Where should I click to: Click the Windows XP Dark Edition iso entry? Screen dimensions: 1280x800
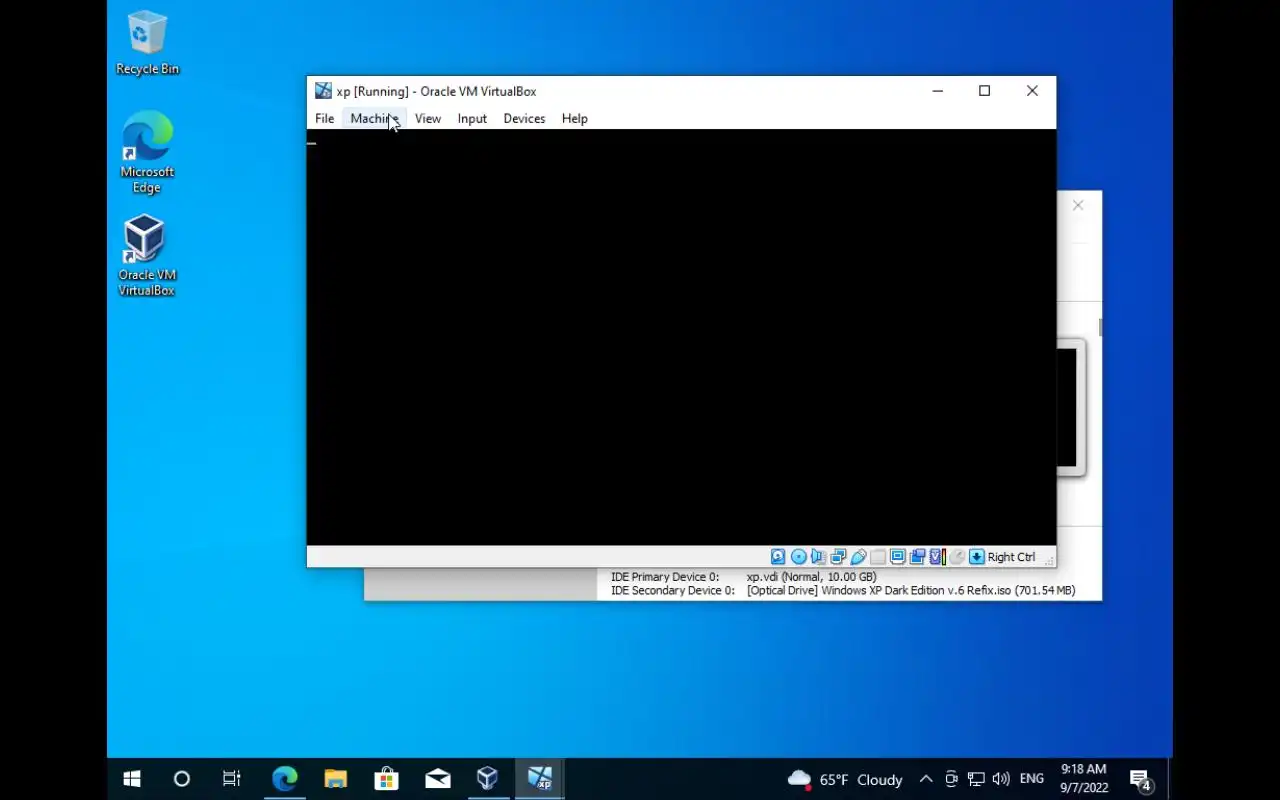point(911,591)
